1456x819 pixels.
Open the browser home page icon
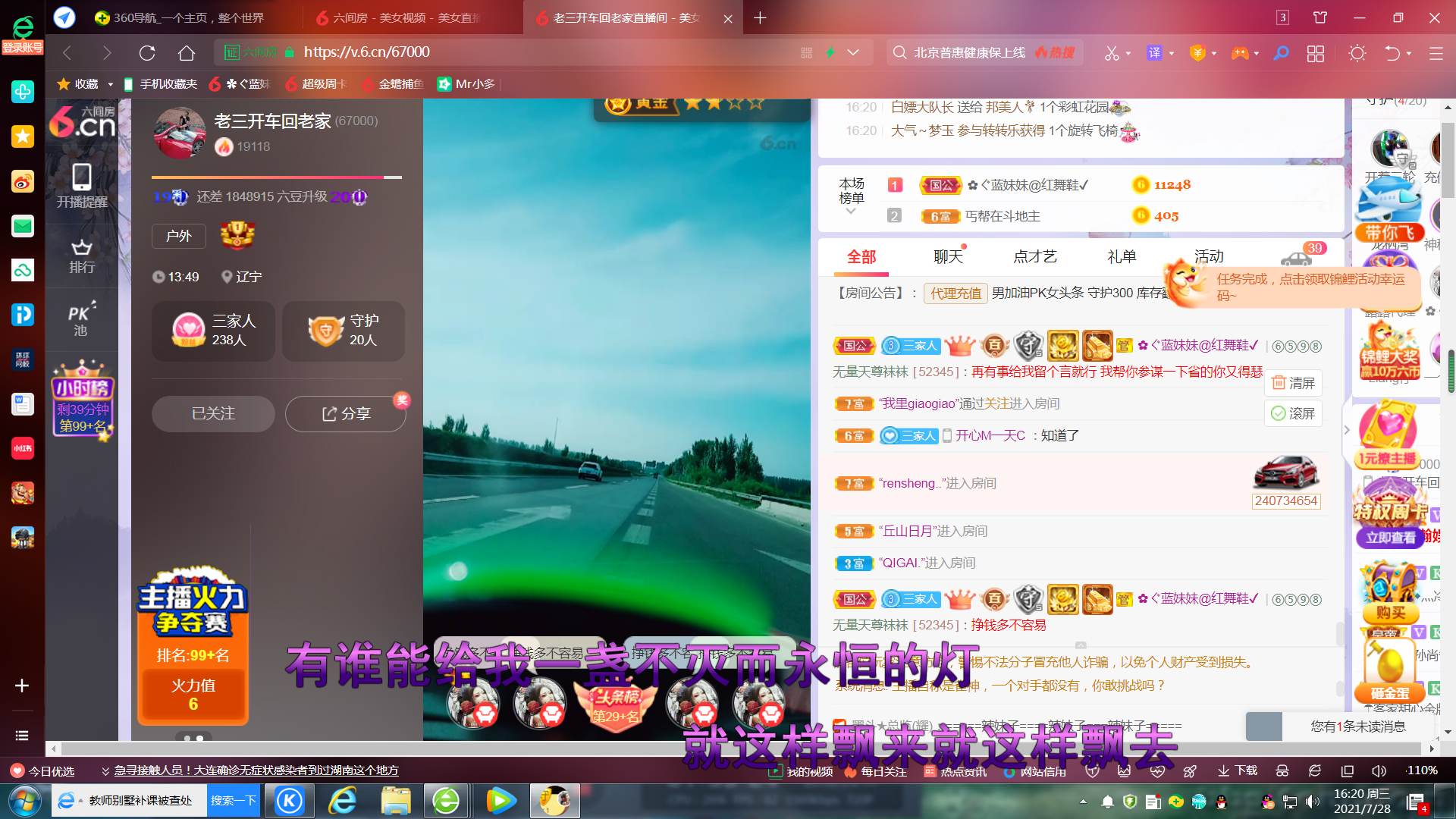187,52
